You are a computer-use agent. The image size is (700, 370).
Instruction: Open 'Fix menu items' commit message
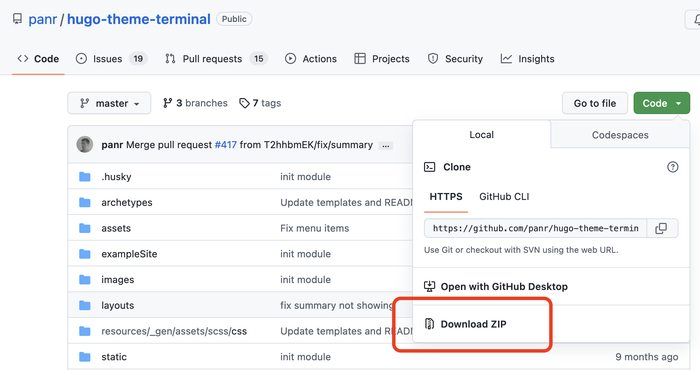point(315,229)
